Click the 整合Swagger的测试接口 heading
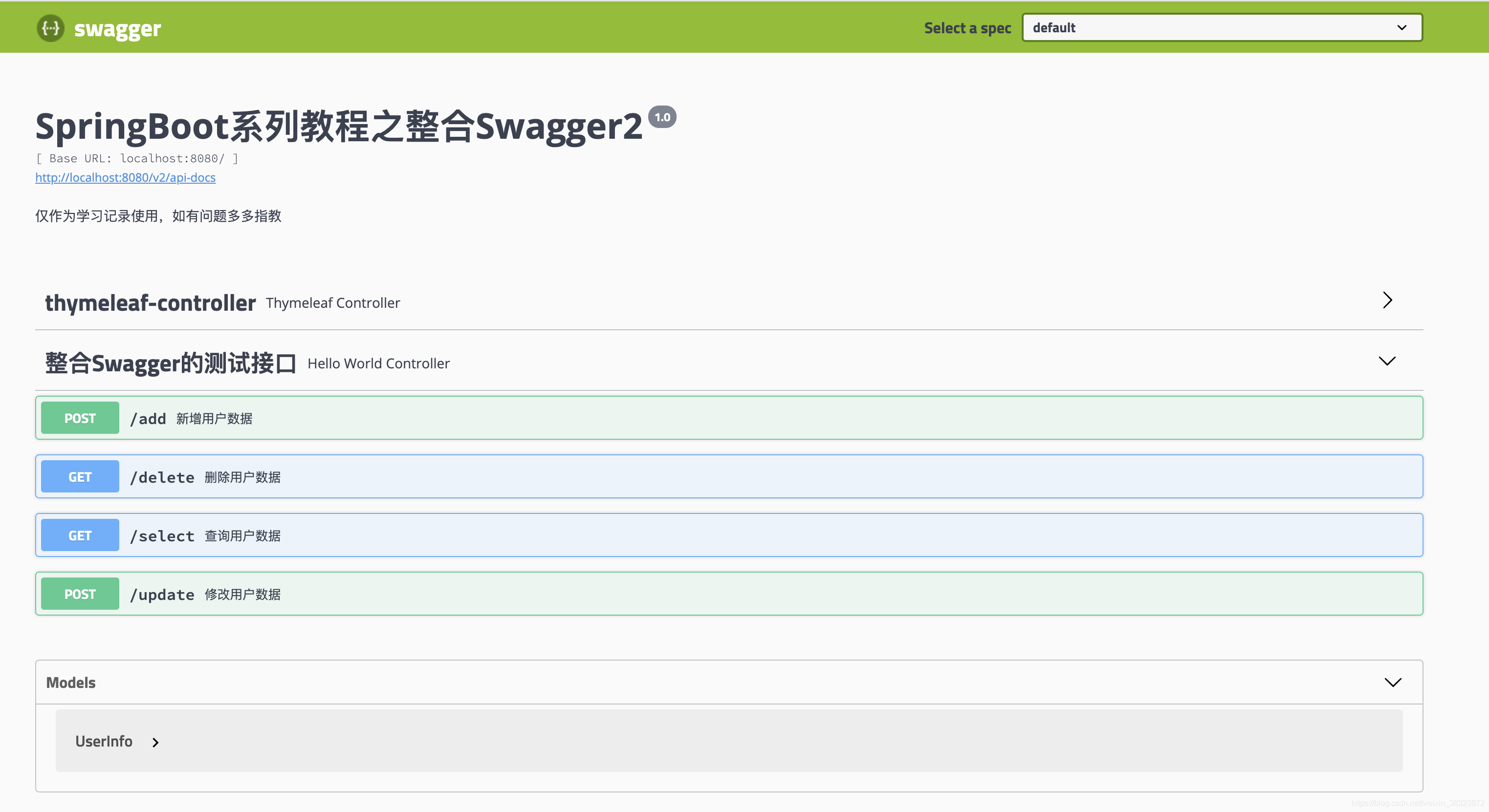 (x=171, y=363)
